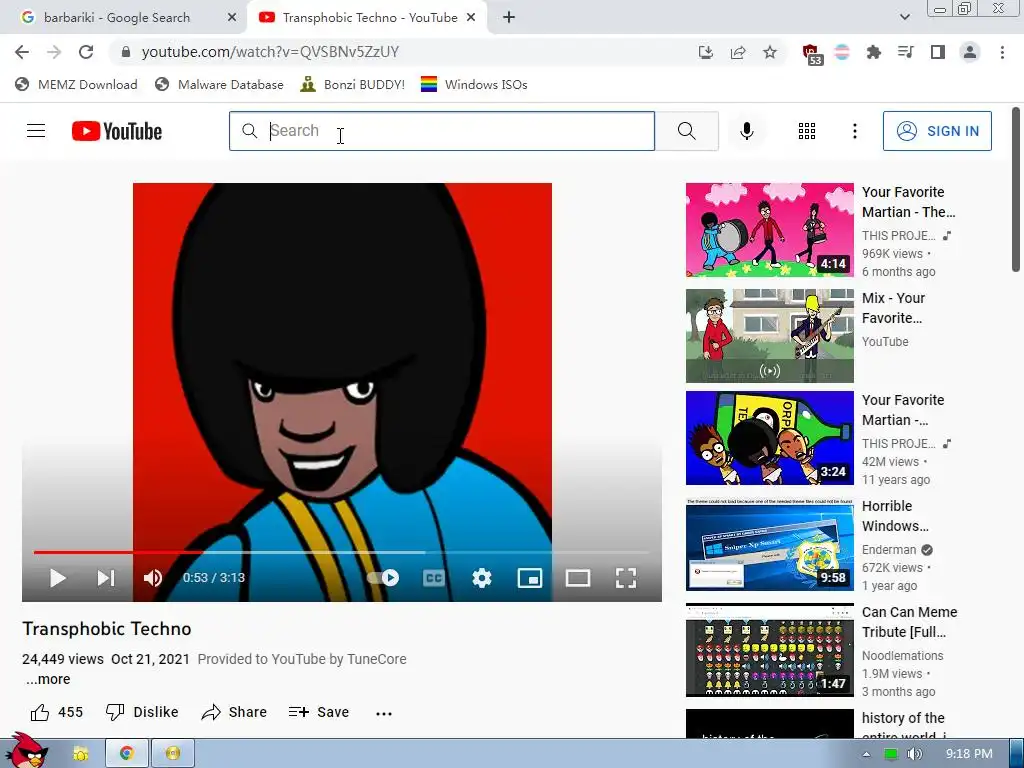Open the Mix - Your Favorite thumbnail
Viewport: 1024px width, 768px height.
[x=769, y=336]
